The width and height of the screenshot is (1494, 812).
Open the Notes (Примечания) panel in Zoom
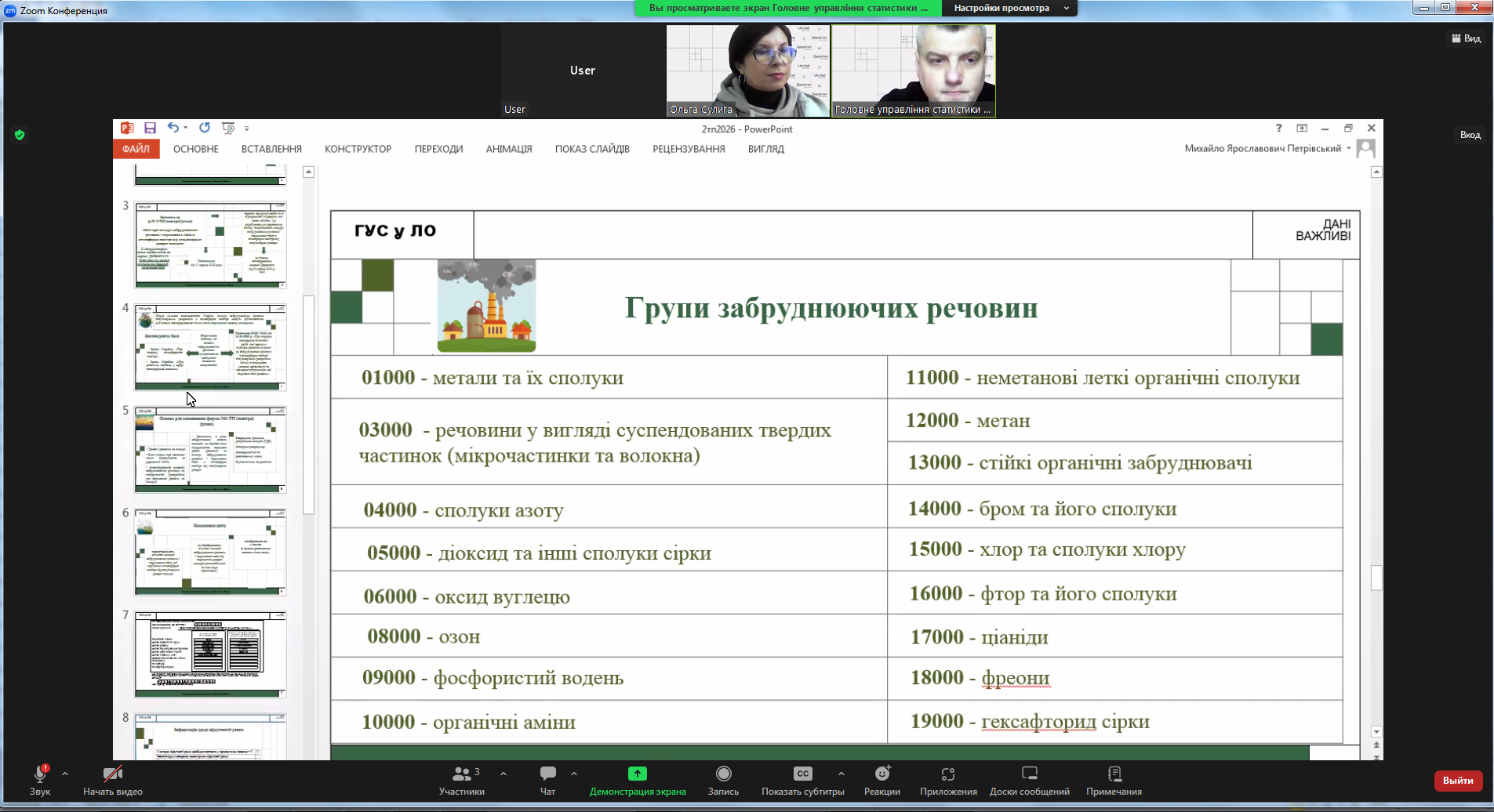click(1114, 780)
